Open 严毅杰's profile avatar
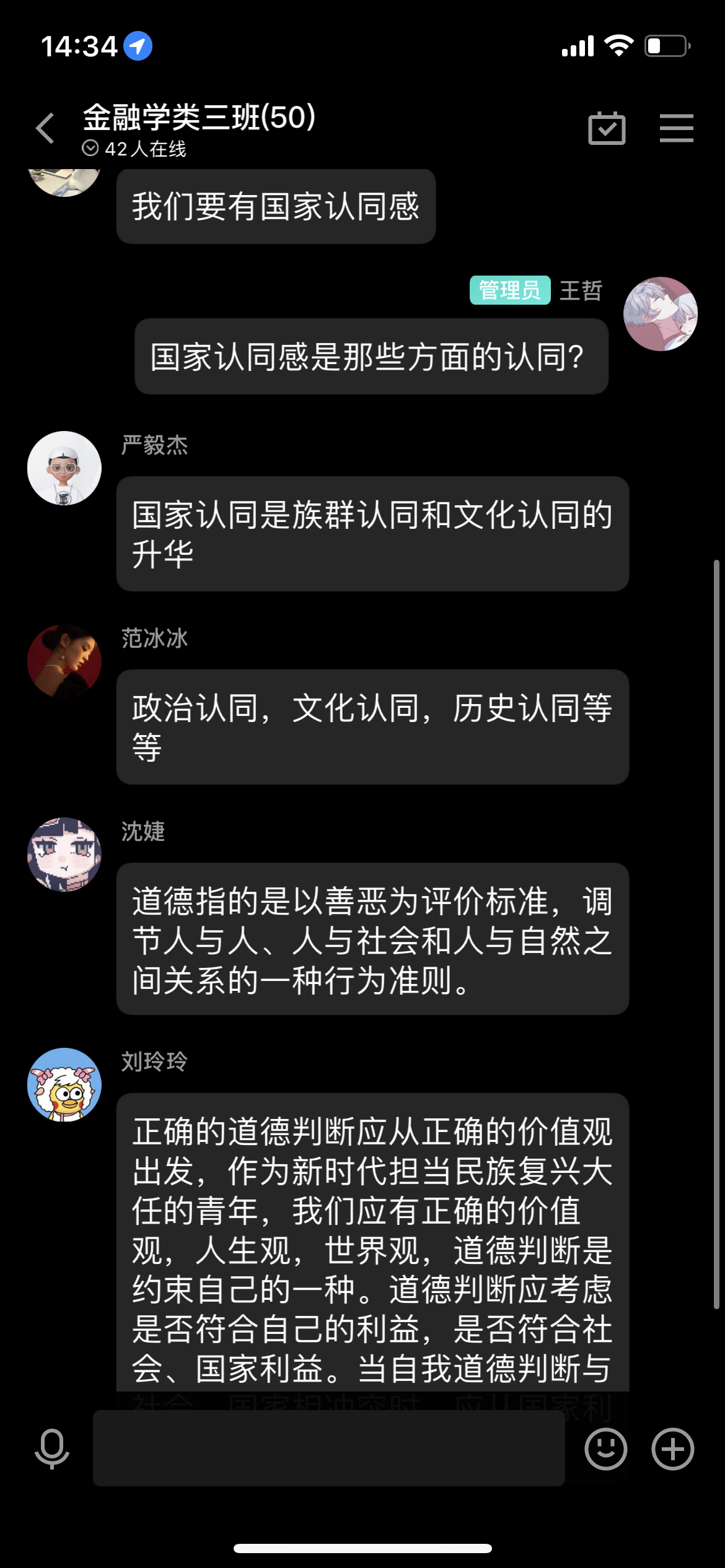 (x=64, y=468)
